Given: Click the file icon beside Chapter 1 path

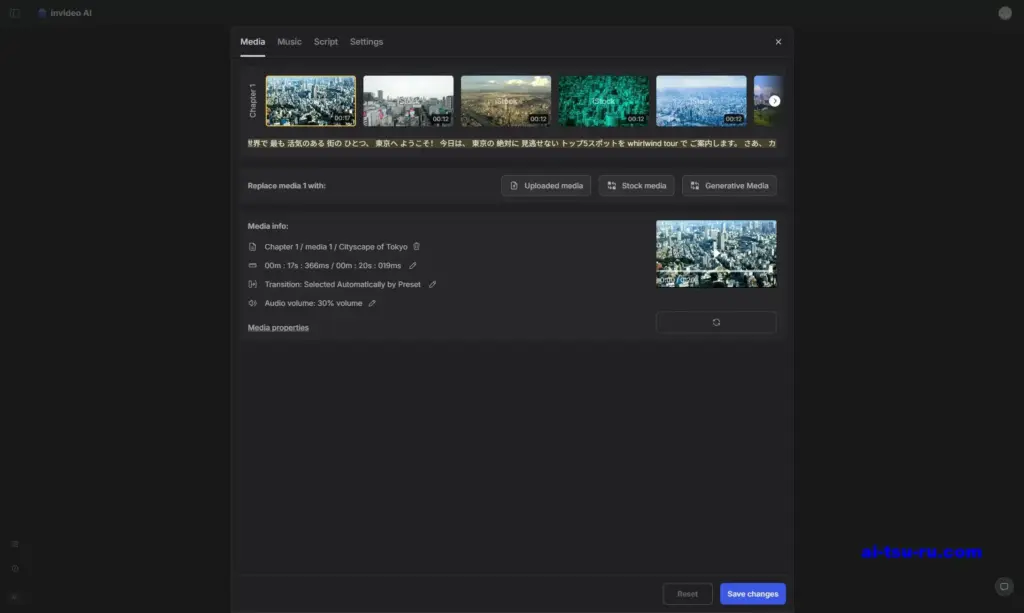Looking at the screenshot, I should (x=253, y=247).
